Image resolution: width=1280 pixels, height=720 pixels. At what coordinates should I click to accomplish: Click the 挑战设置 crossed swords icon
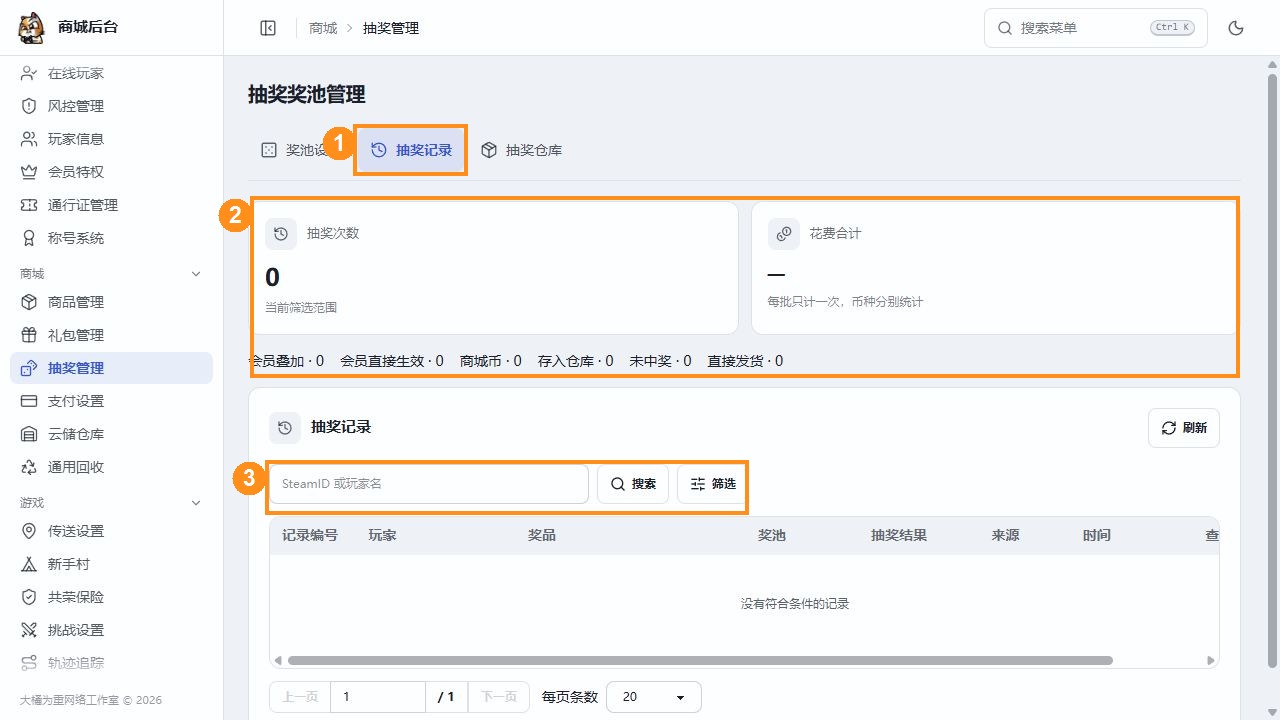(29, 630)
